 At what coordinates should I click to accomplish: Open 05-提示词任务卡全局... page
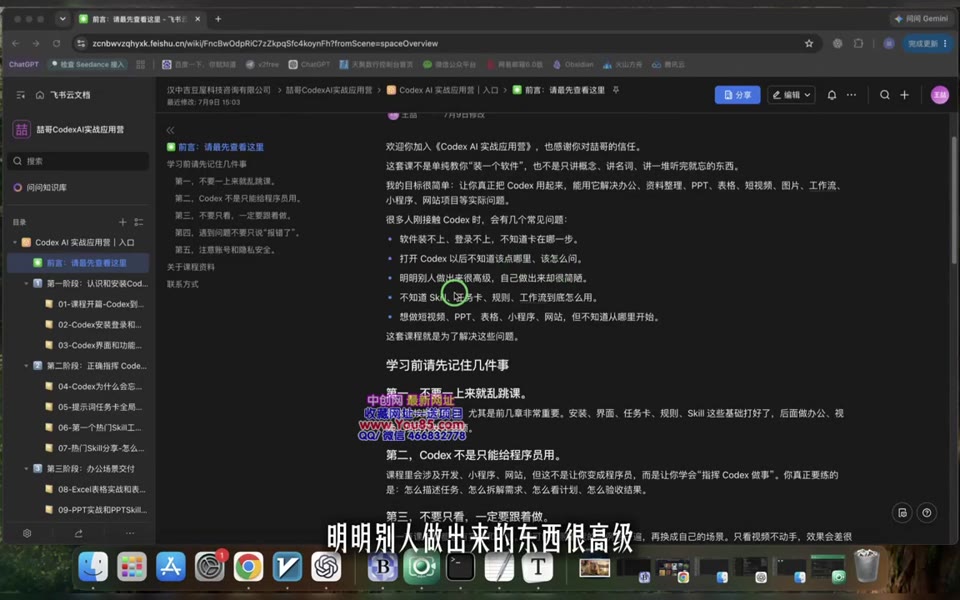(x=94, y=407)
